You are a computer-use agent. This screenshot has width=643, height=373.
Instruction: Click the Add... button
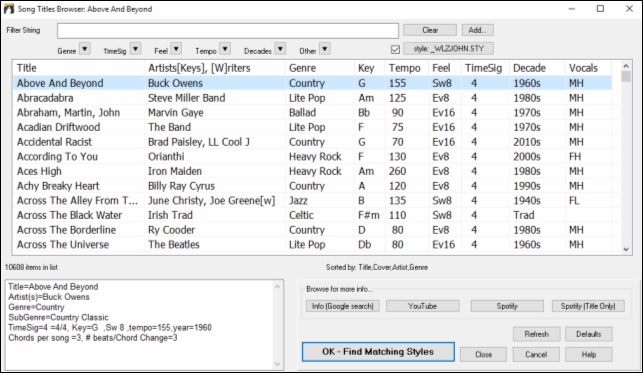pyautogui.click(x=478, y=30)
